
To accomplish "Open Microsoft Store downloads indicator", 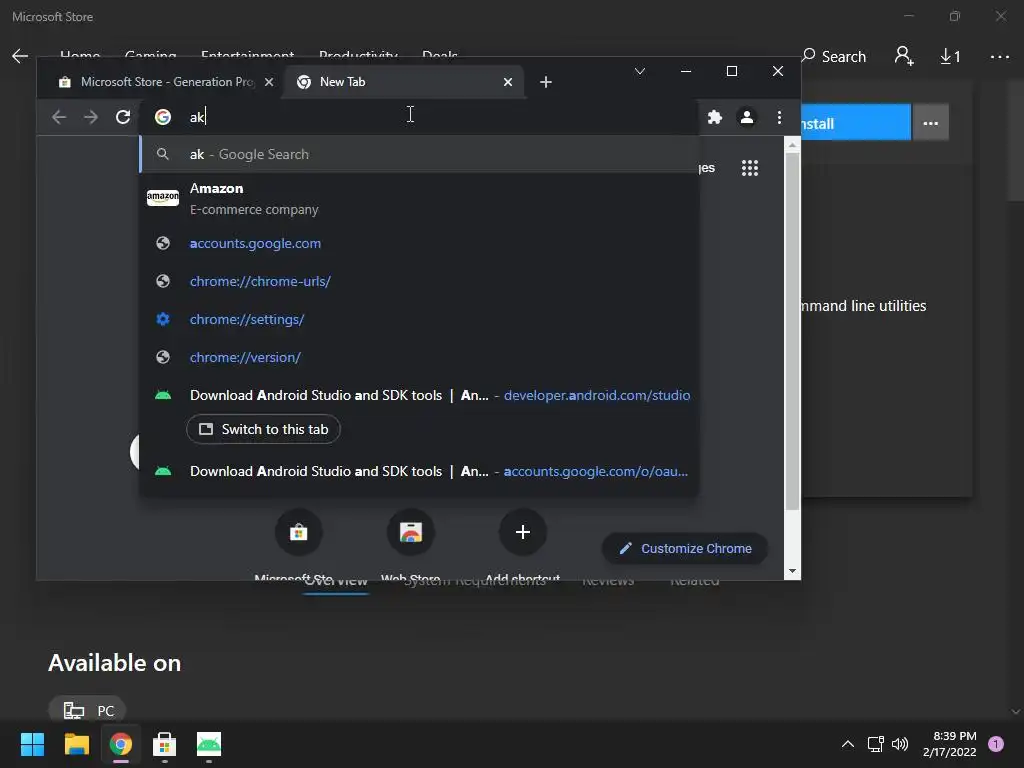I will [951, 57].
